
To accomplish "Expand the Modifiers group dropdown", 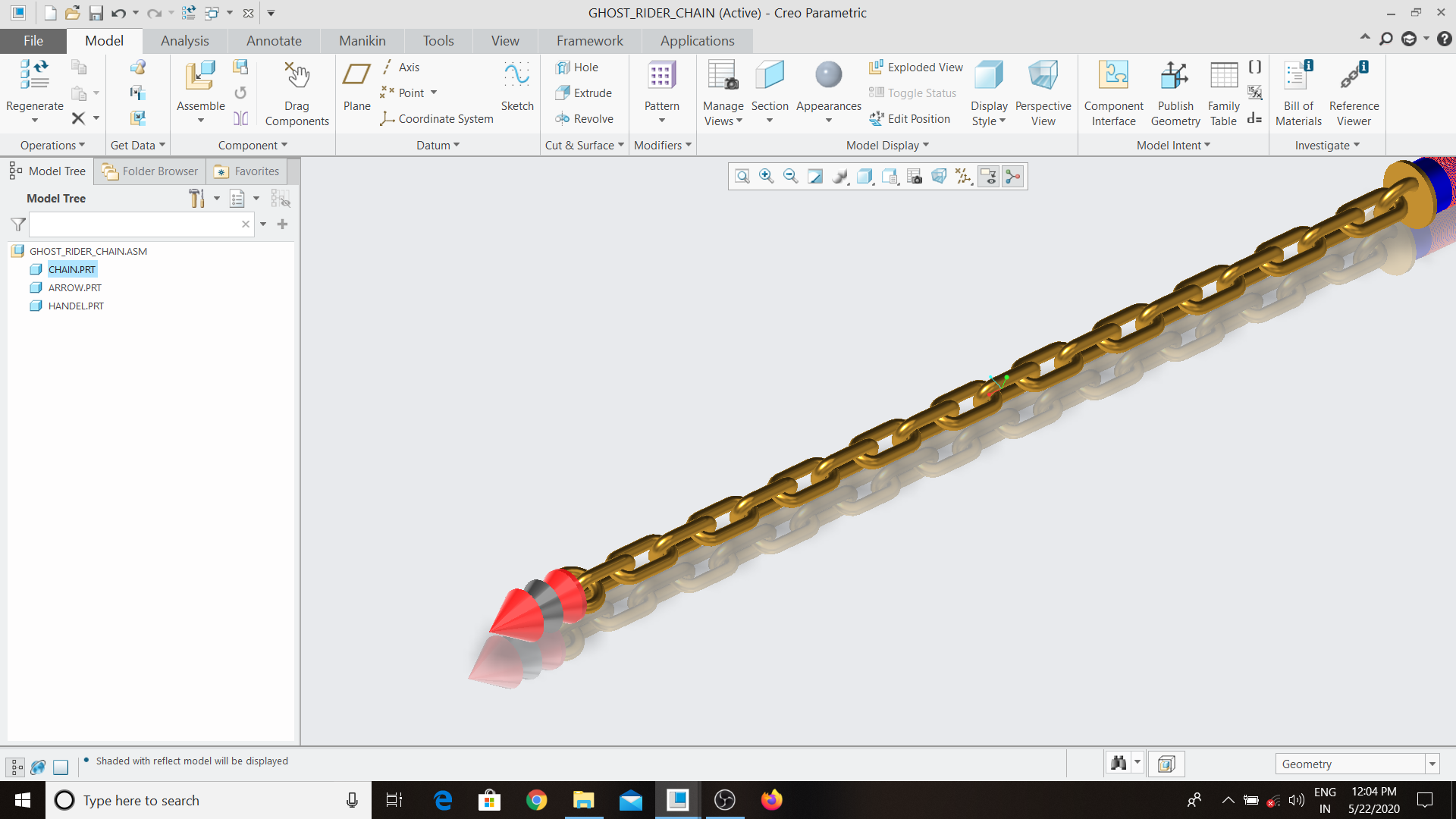I will tap(663, 145).
